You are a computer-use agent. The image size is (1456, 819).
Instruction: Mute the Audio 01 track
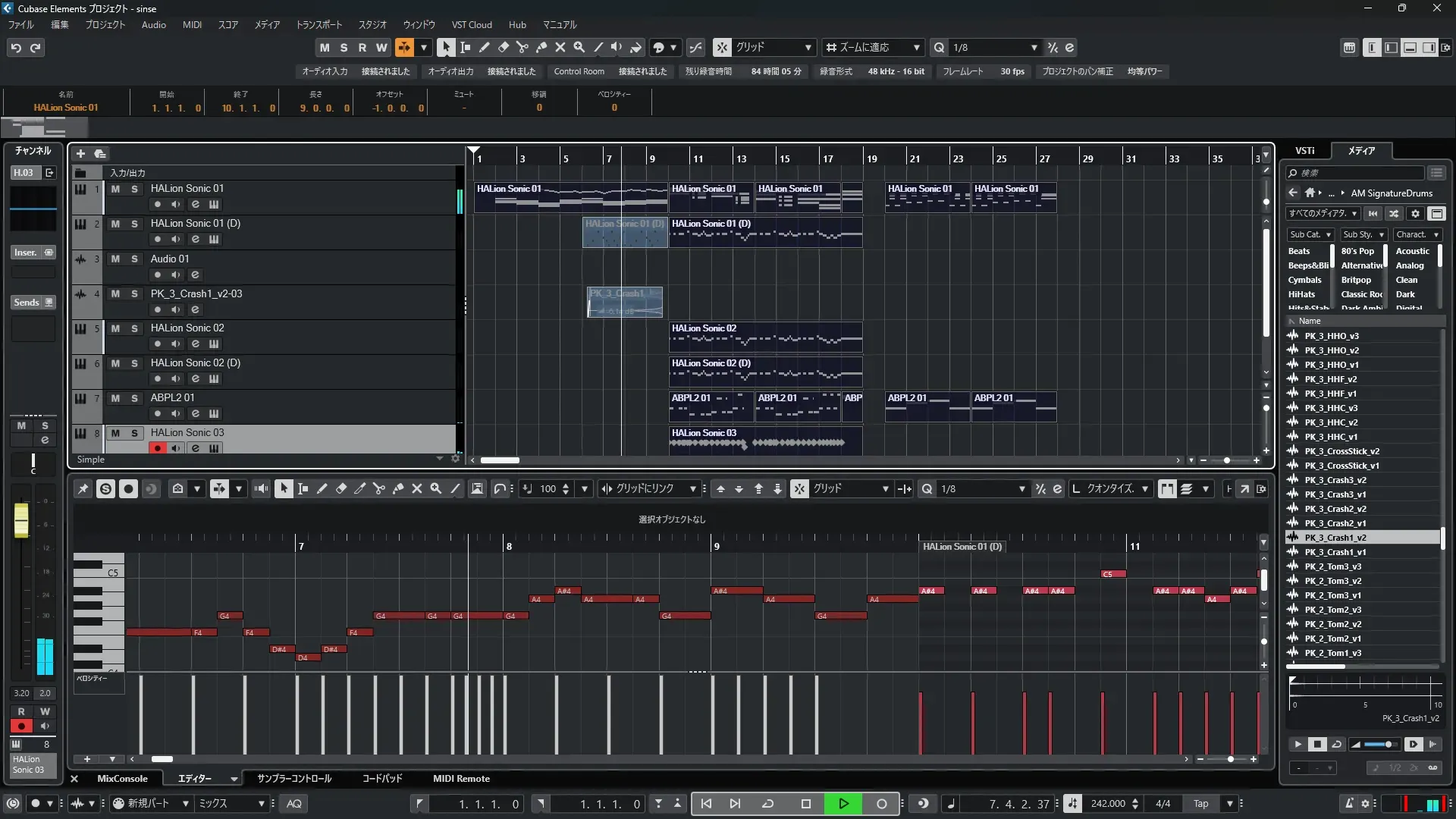[115, 259]
